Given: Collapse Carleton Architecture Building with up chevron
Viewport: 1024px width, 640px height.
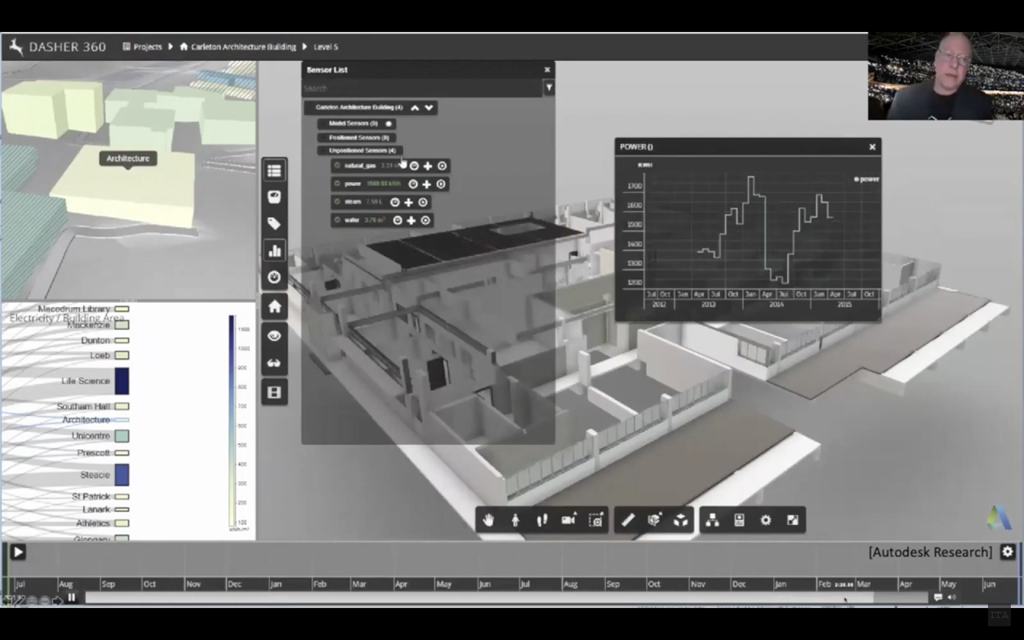Looking at the screenshot, I should [x=415, y=107].
